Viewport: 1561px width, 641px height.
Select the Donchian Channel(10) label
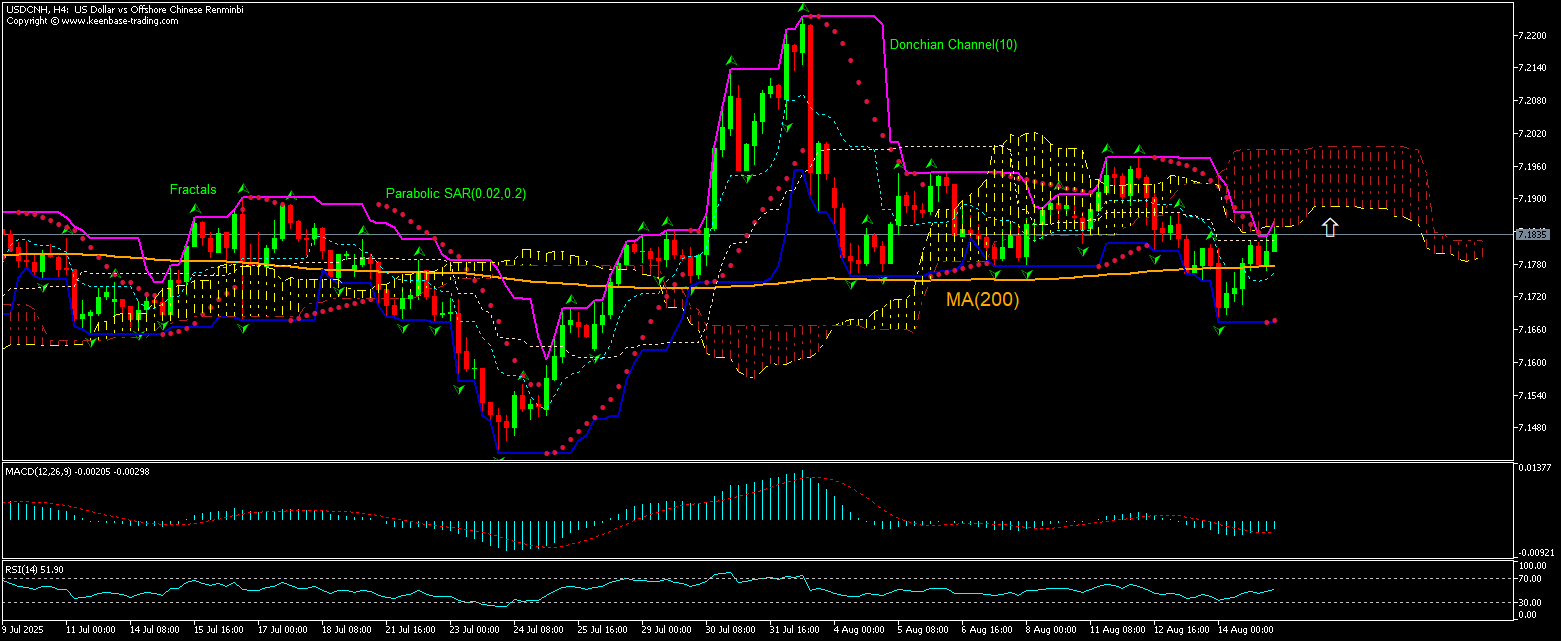pyautogui.click(x=953, y=45)
